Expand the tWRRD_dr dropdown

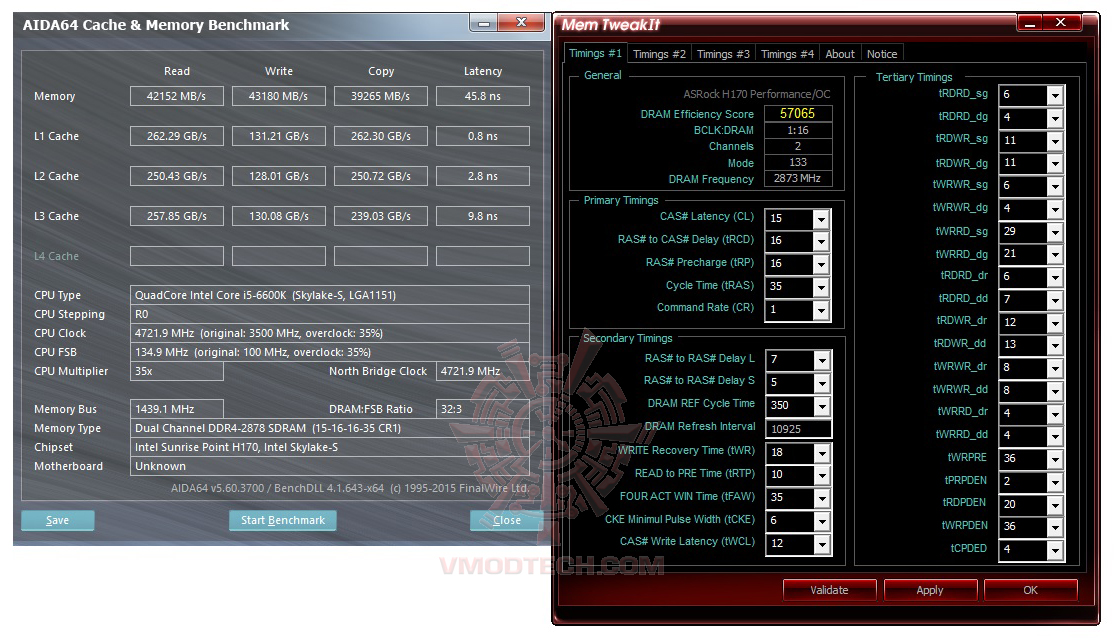point(1055,413)
